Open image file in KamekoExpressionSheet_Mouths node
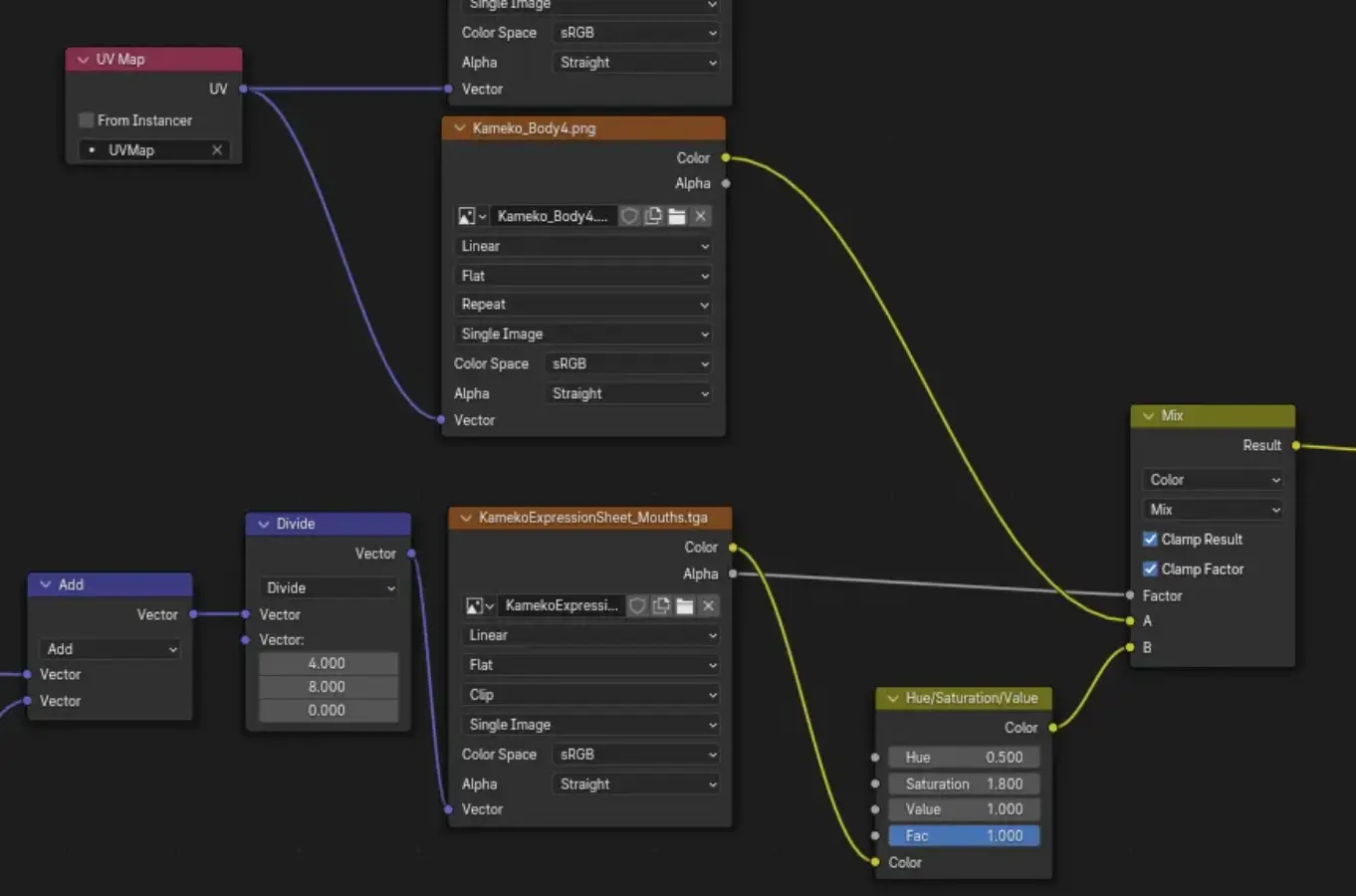 pyautogui.click(x=685, y=605)
